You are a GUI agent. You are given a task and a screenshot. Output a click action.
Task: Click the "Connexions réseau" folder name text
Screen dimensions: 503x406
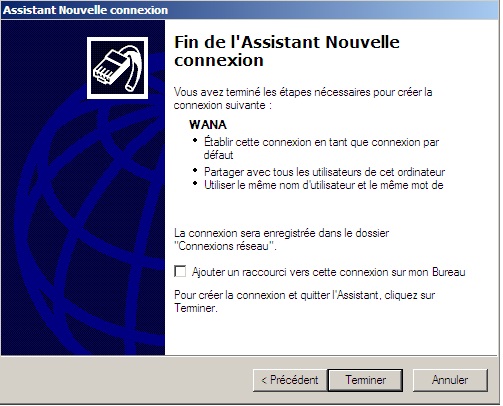point(224,246)
